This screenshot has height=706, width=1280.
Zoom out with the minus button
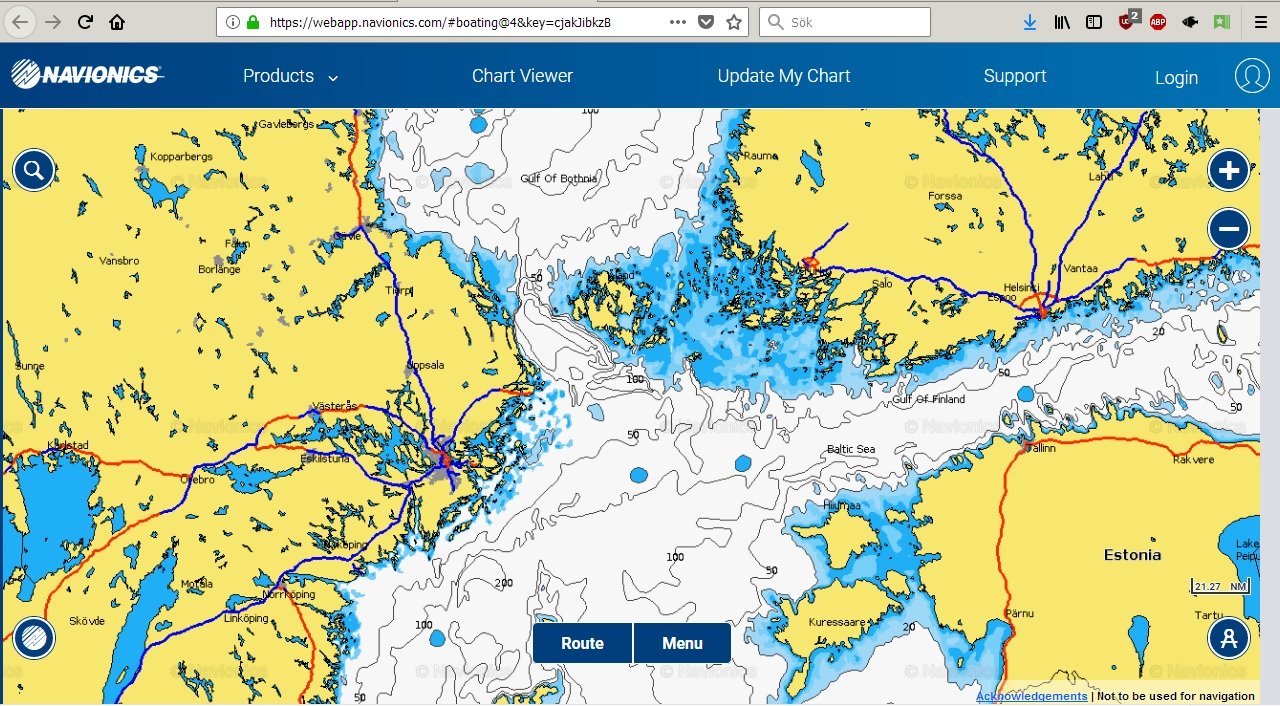(1229, 229)
